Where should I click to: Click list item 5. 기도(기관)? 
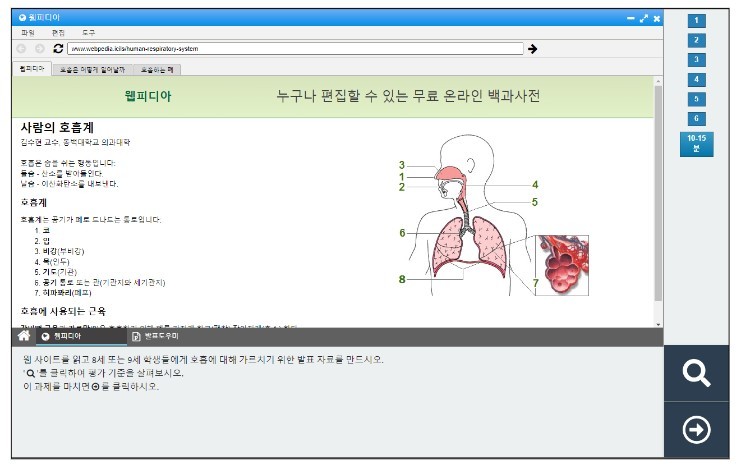(x=55, y=272)
